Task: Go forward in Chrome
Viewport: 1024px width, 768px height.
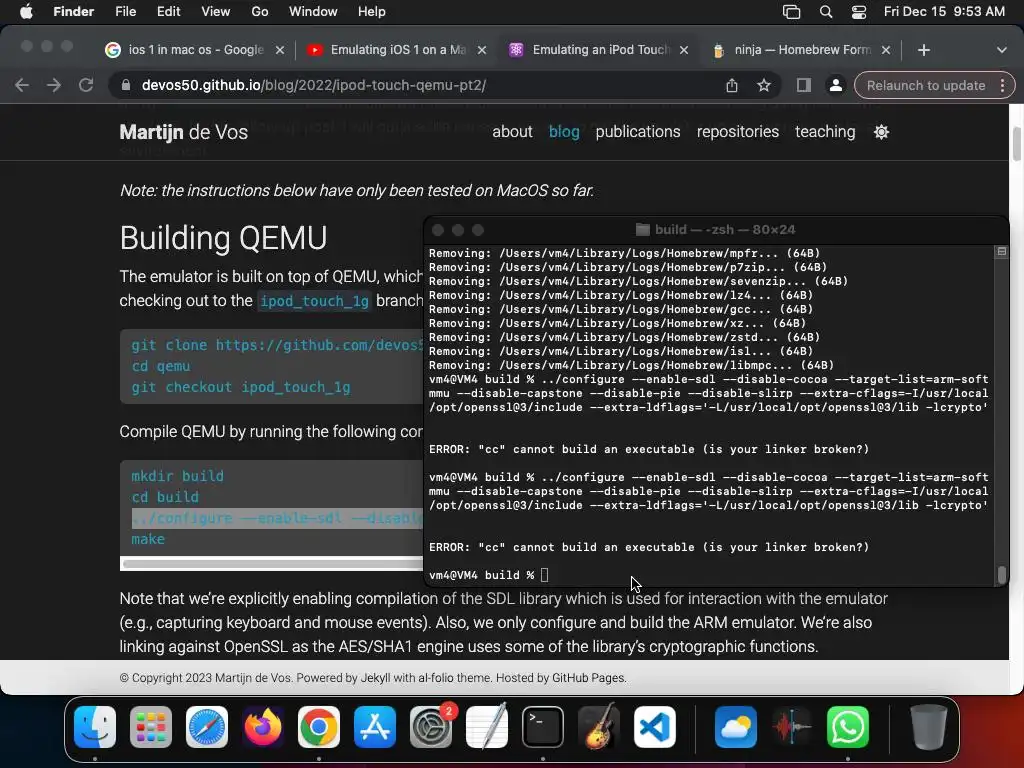Action: pos(54,85)
